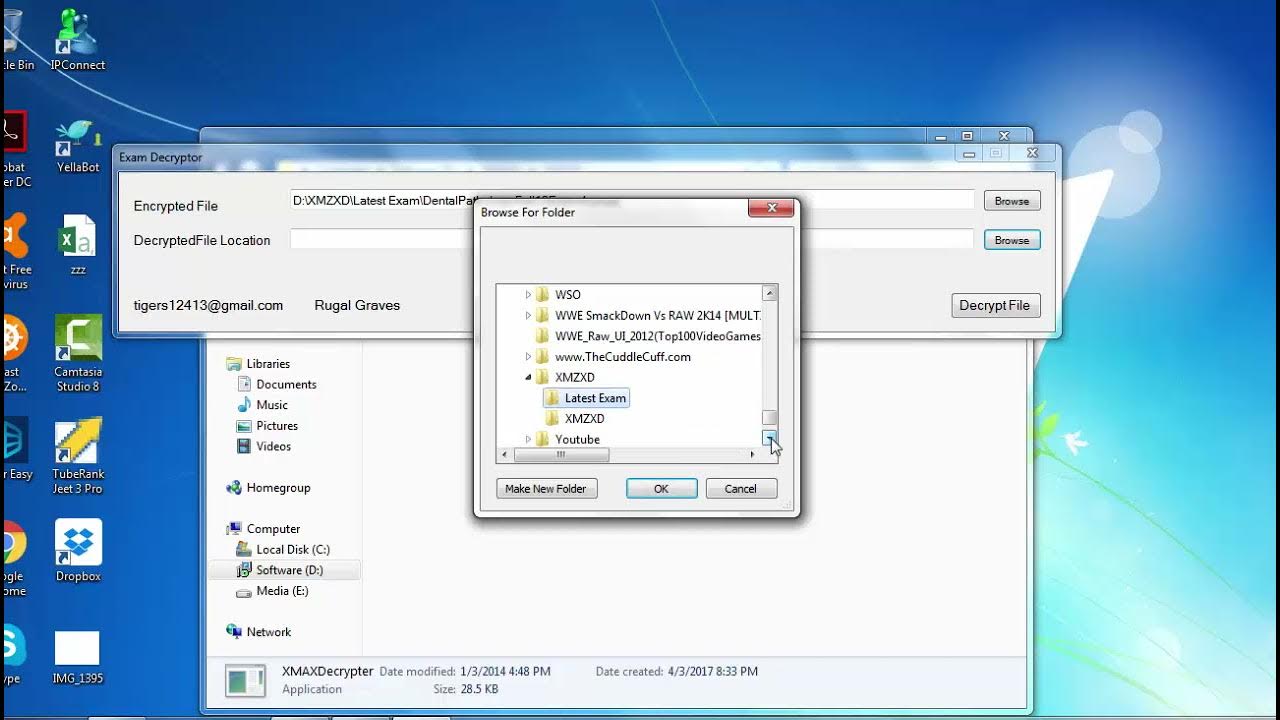Select the WSO folder icon in tree

(x=542, y=295)
